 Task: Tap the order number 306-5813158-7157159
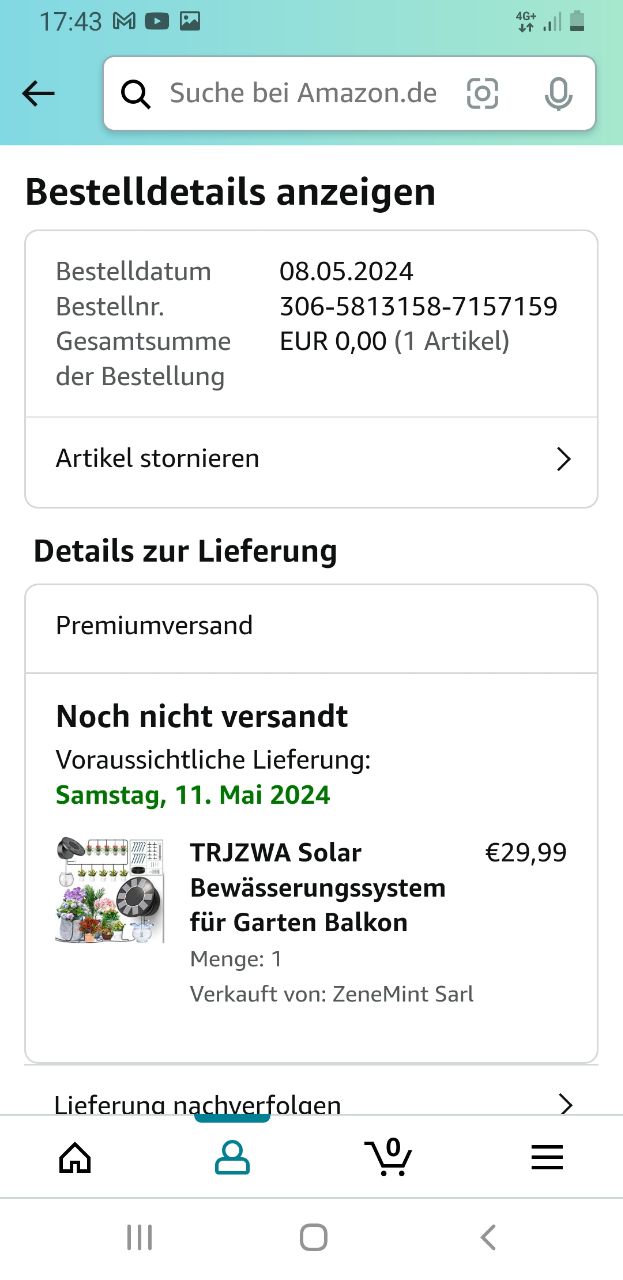418,306
